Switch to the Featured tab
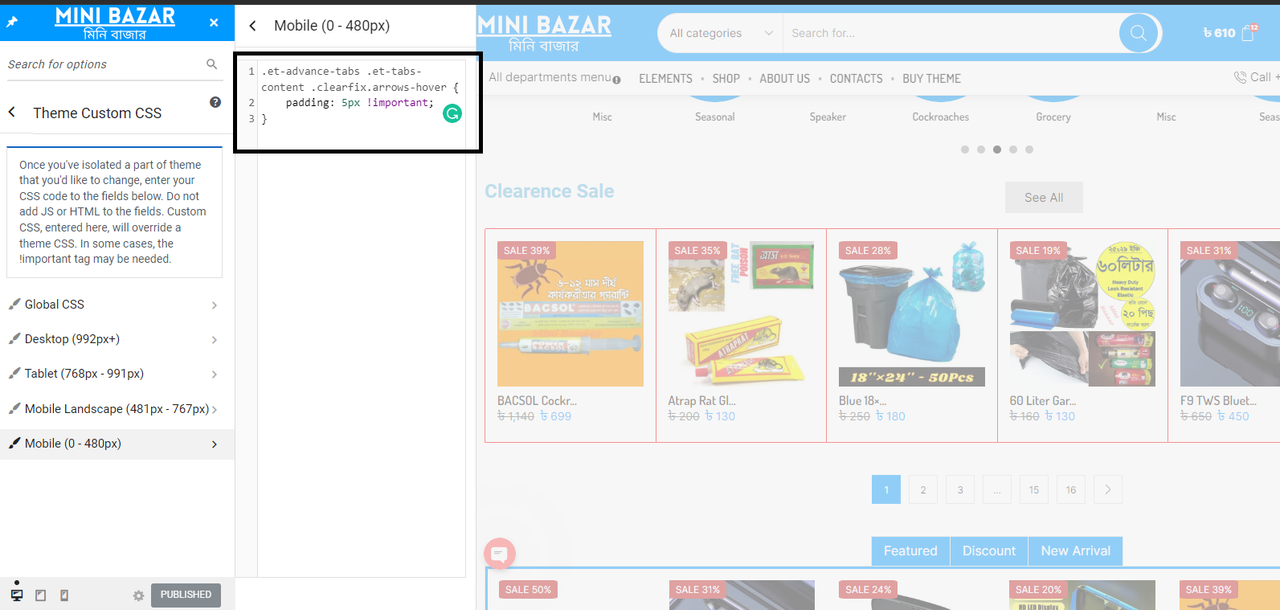The height and width of the screenshot is (610, 1280). [910, 551]
